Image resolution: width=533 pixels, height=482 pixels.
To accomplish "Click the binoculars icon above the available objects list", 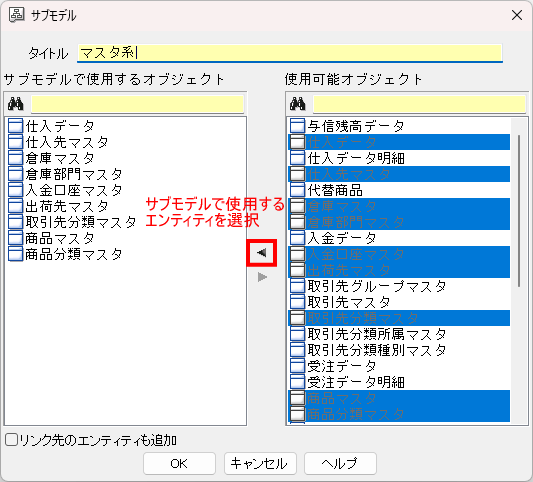I will pyautogui.click(x=298, y=104).
